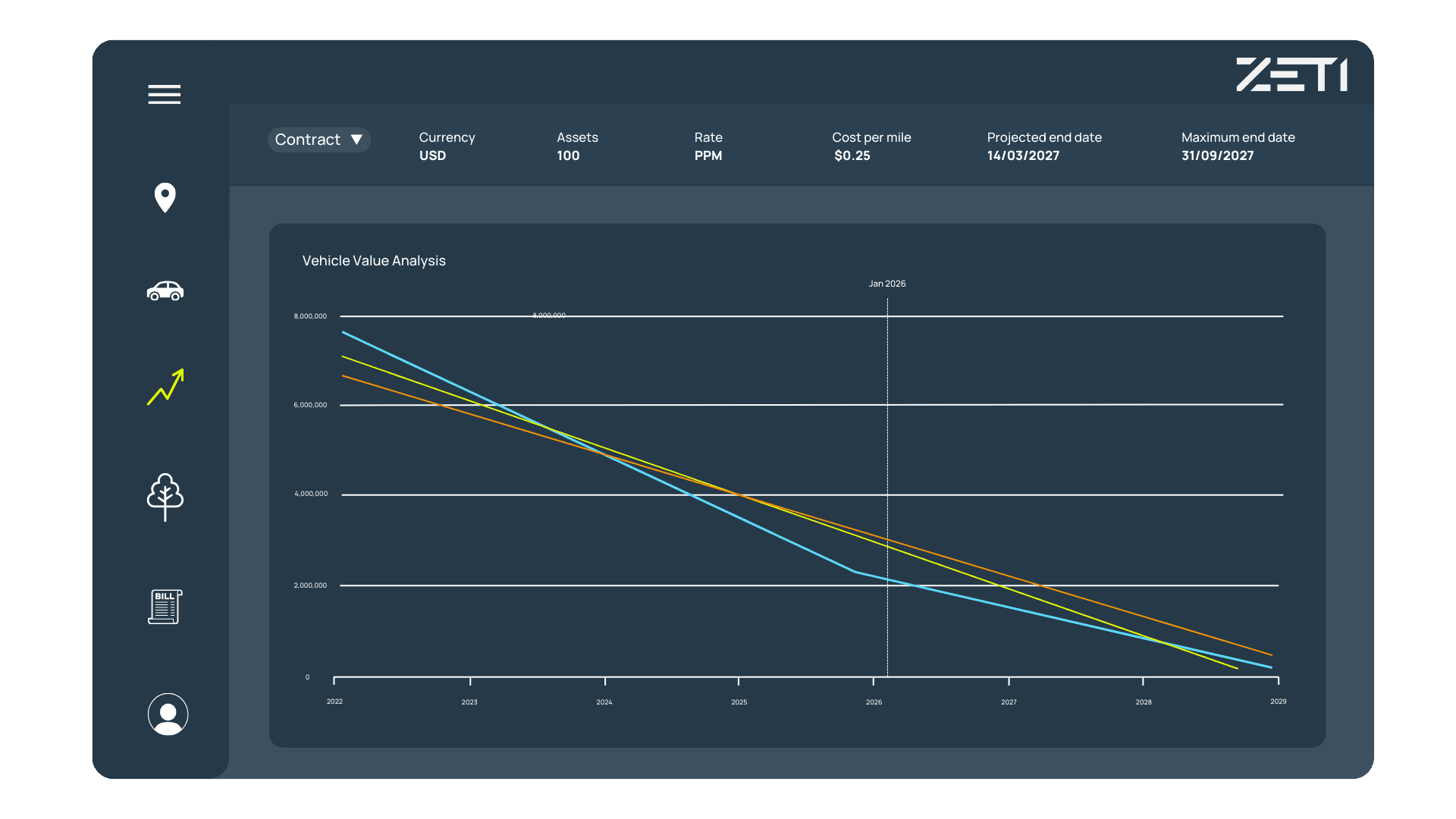
Task: Open the hamburger menu
Action: [x=164, y=95]
